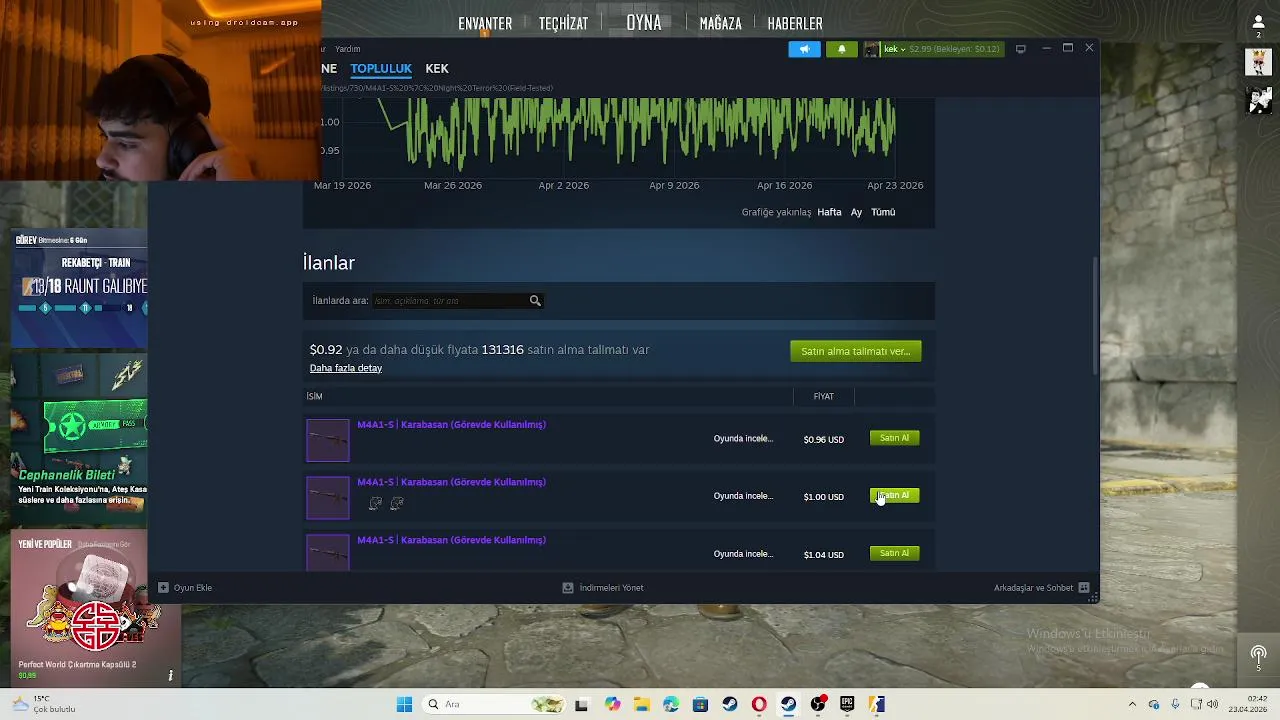
Task: Open File Explorer from the taskbar
Action: 641,704
